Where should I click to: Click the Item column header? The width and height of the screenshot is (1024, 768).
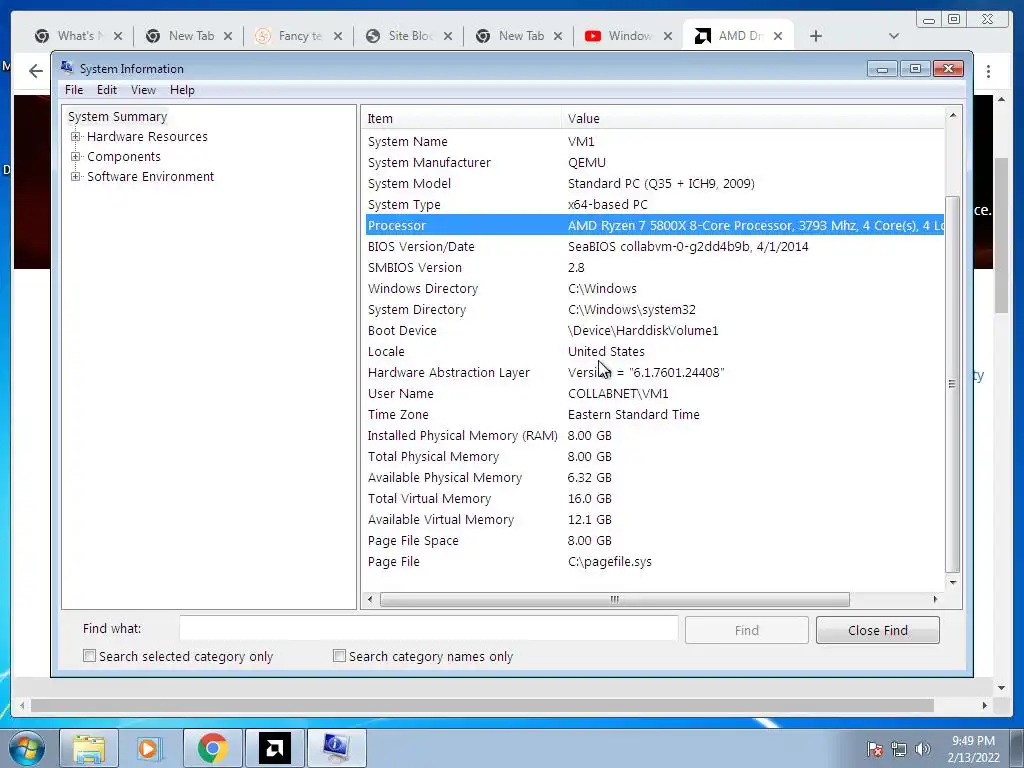point(461,118)
